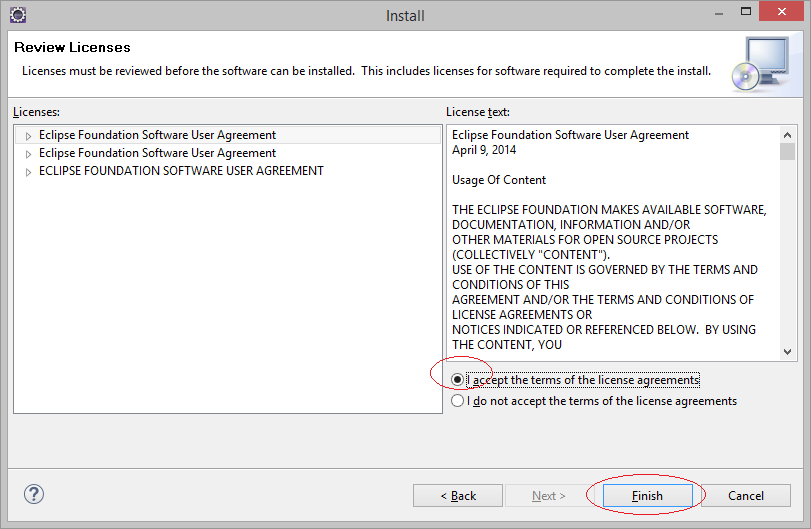Click the 'Usage Of Content' heading
Image resolution: width=811 pixels, height=529 pixels.
(x=499, y=180)
